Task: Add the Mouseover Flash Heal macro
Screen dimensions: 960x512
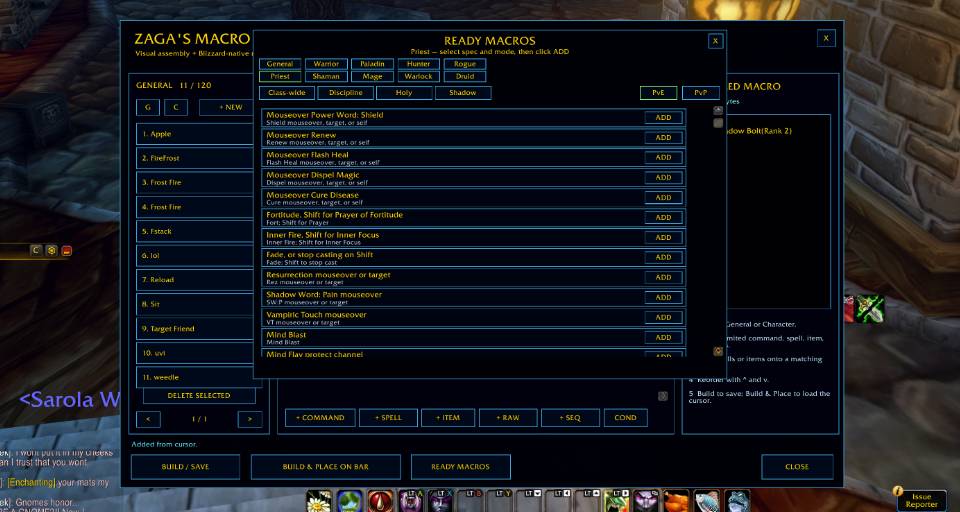Action: click(x=664, y=157)
